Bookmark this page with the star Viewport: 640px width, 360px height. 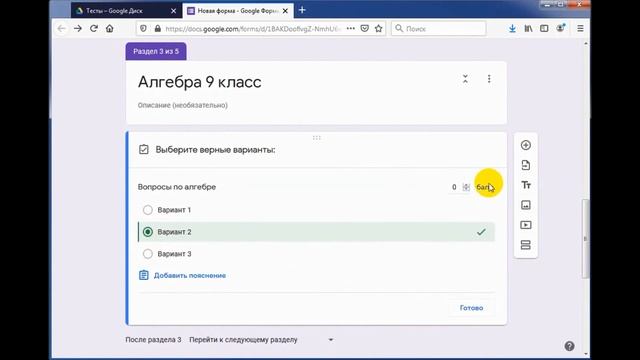[x=379, y=29]
